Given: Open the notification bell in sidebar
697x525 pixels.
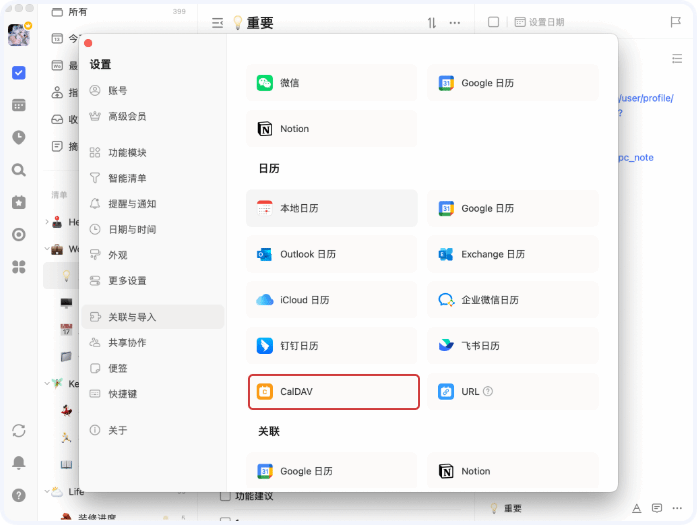Looking at the screenshot, I should click(18, 462).
